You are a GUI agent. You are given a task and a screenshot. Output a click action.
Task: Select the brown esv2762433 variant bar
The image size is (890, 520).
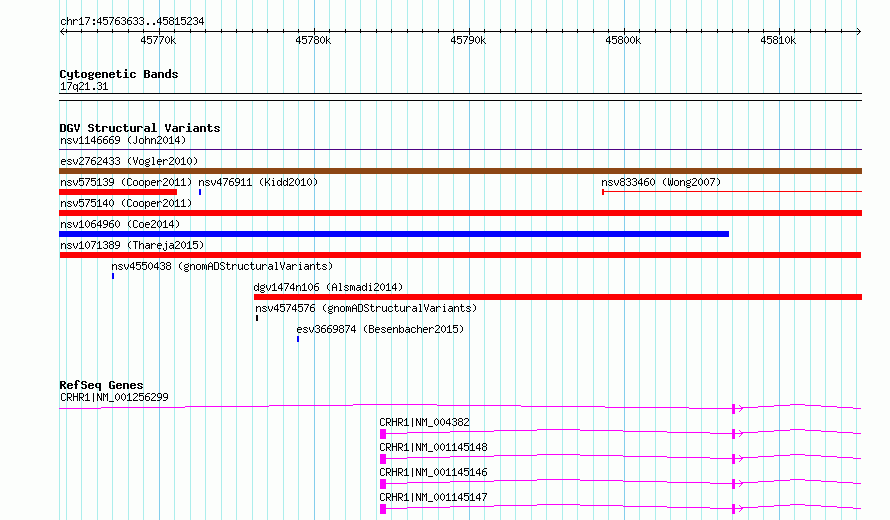(x=460, y=171)
